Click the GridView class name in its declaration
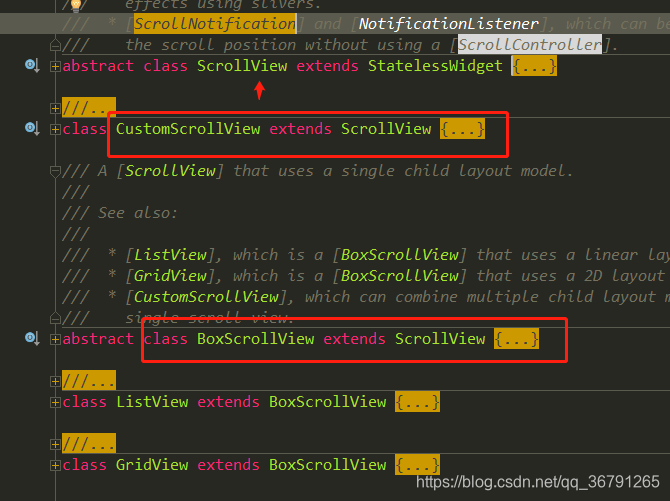Image resolution: width=670 pixels, height=501 pixels. coord(152,465)
